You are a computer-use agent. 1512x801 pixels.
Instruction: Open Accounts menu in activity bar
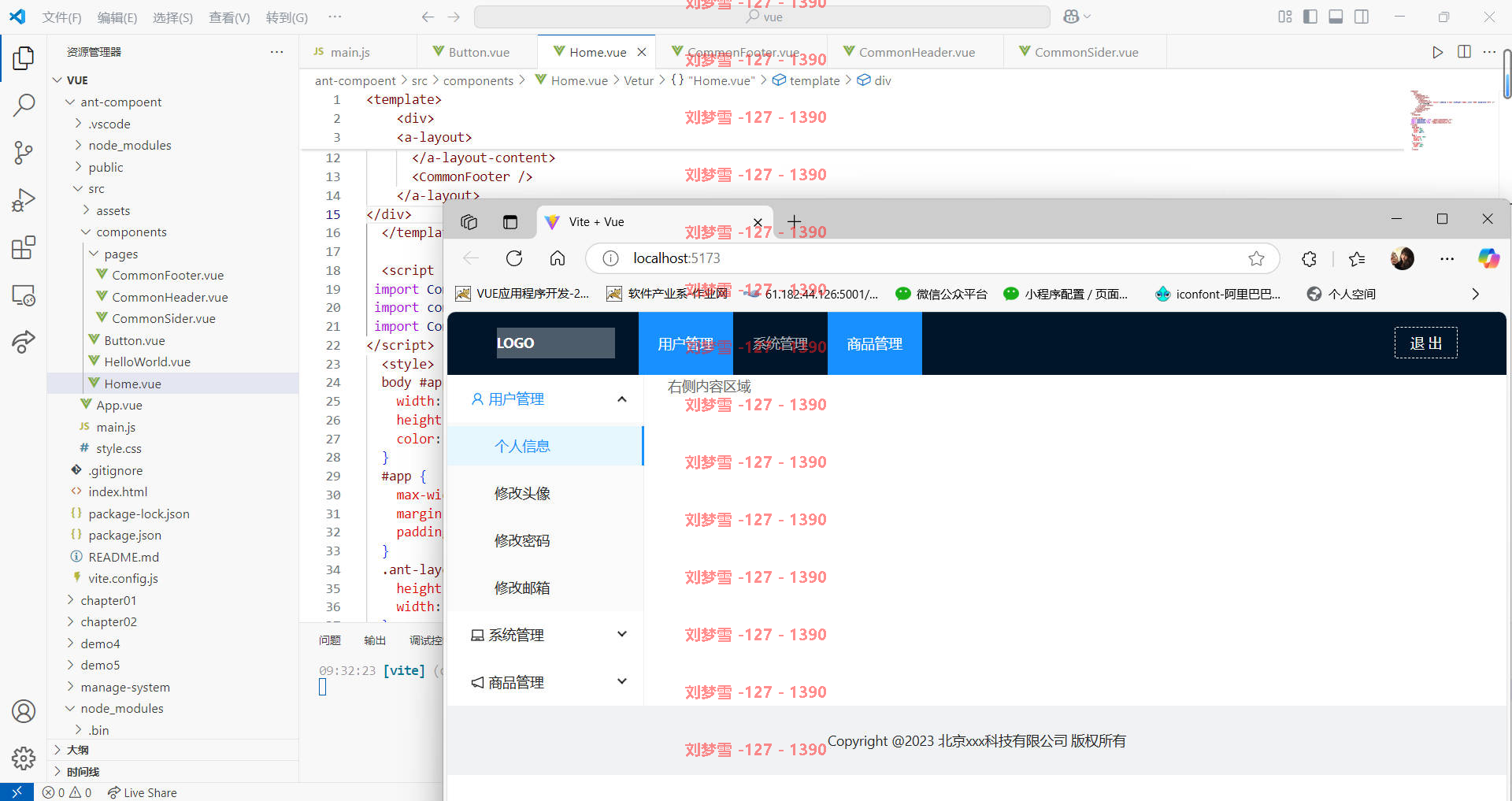(24, 711)
